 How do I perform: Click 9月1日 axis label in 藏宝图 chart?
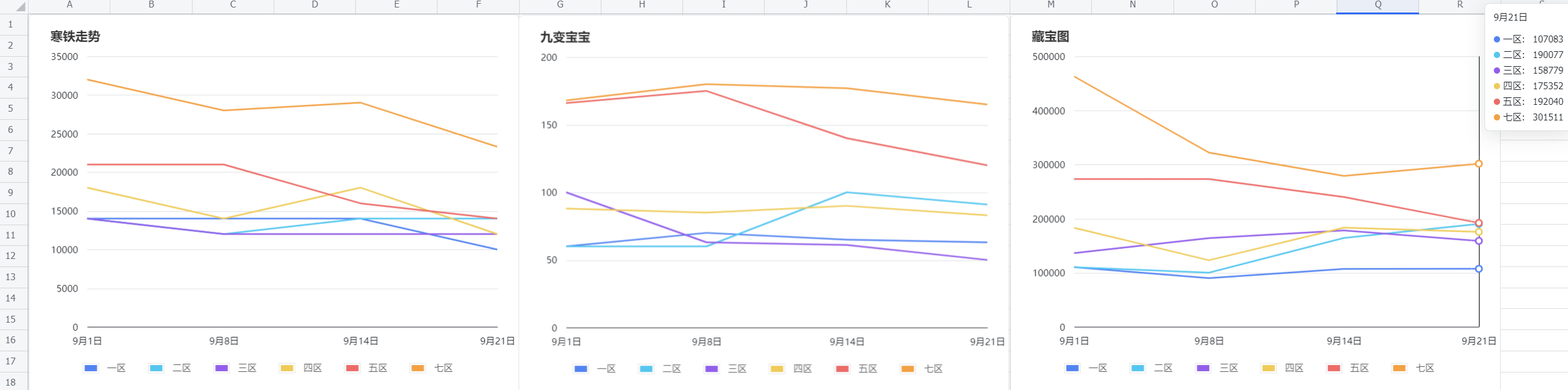(x=1074, y=341)
